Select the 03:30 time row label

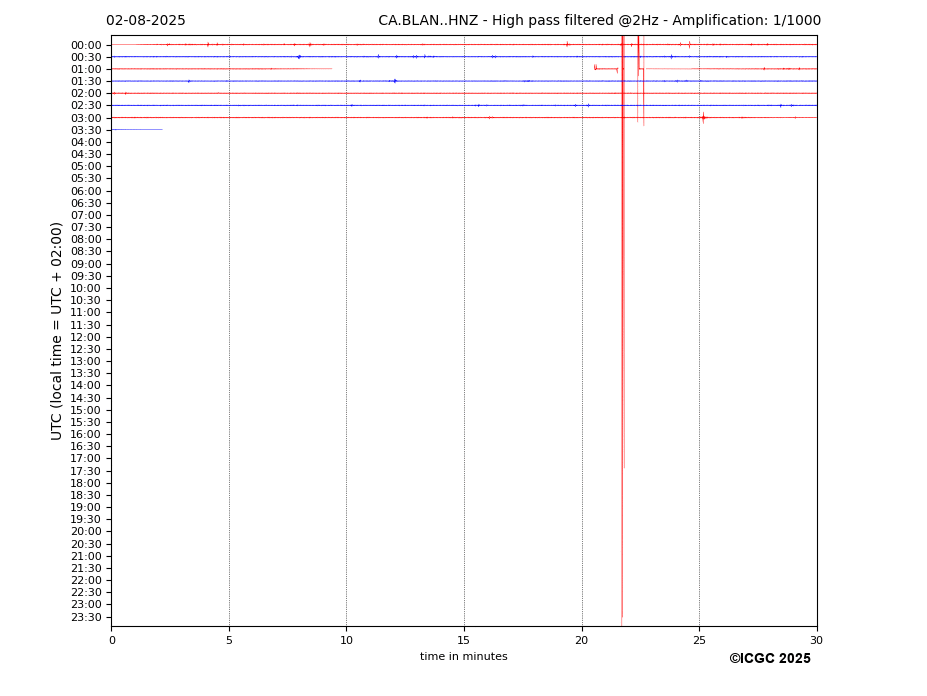point(86,130)
